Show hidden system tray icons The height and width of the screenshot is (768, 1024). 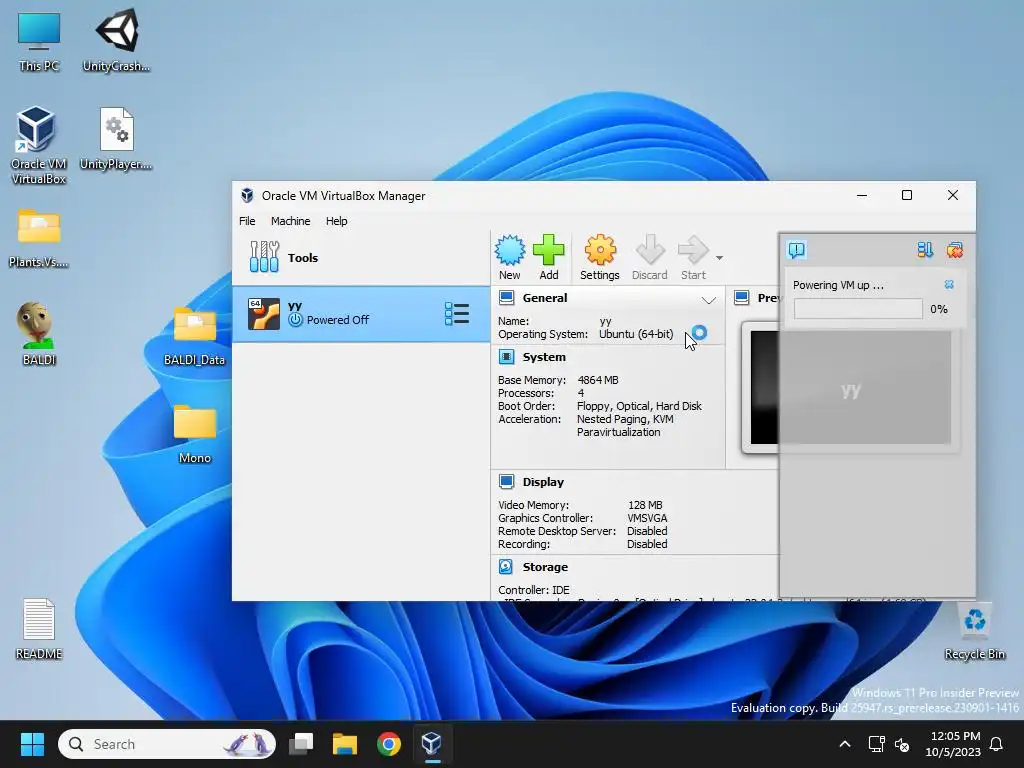point(844,744)
